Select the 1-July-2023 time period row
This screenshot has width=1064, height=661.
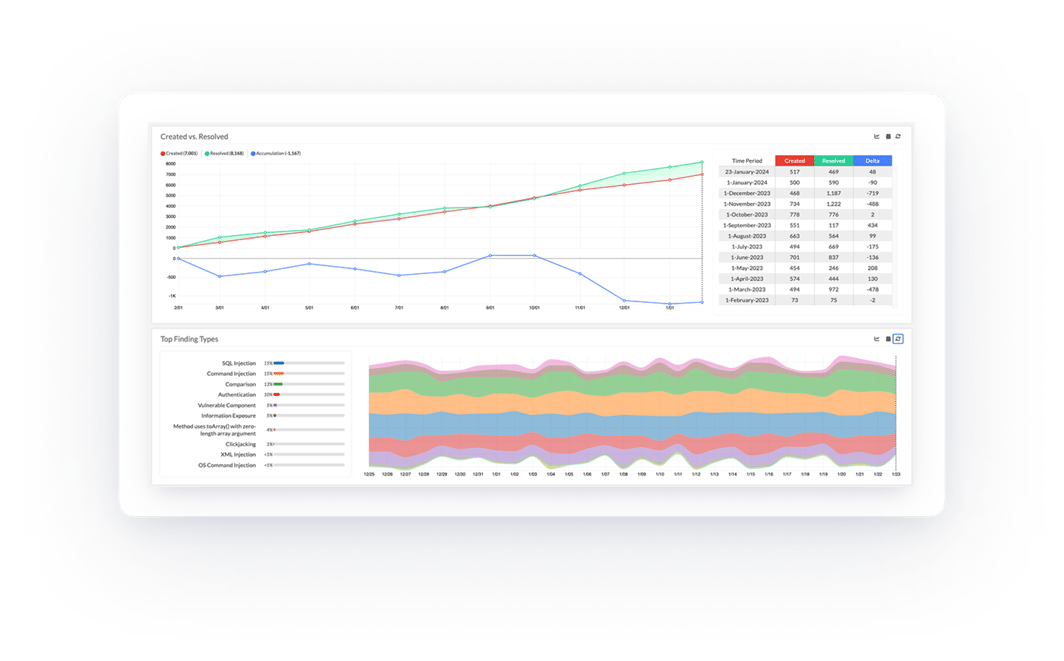point(805,247)
